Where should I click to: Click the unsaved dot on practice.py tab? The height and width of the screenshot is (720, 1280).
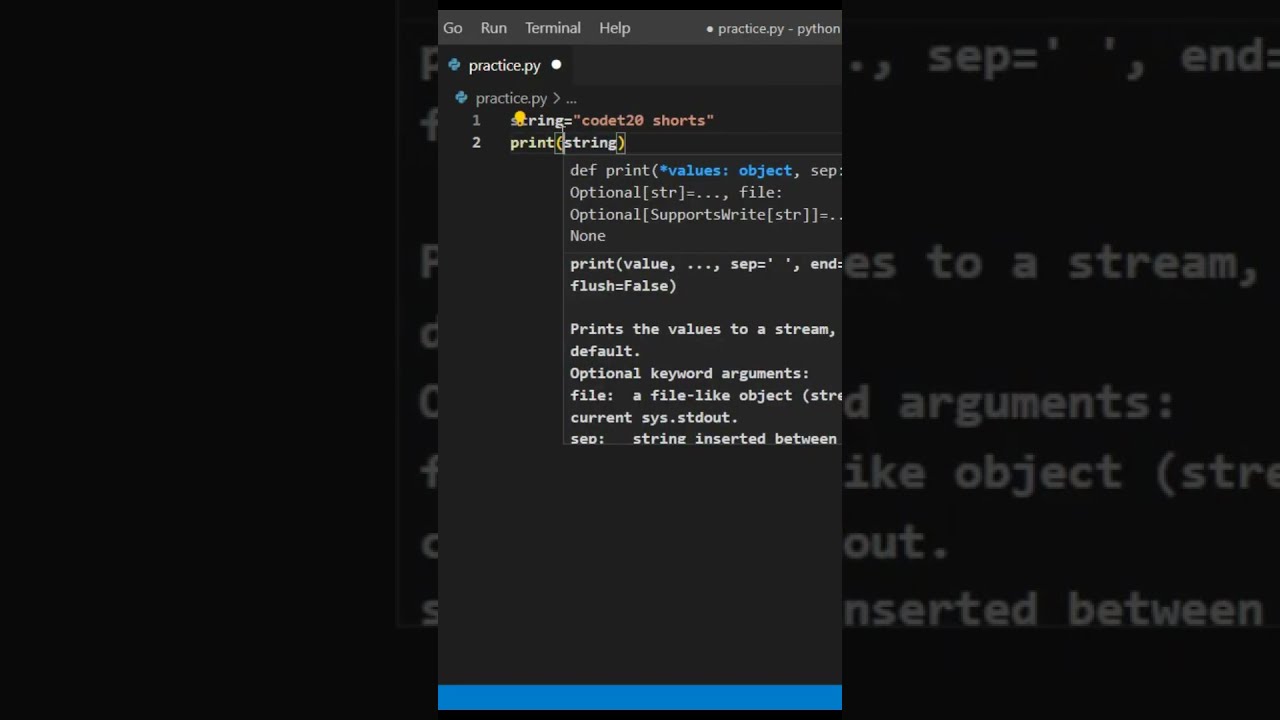(556, 65)
